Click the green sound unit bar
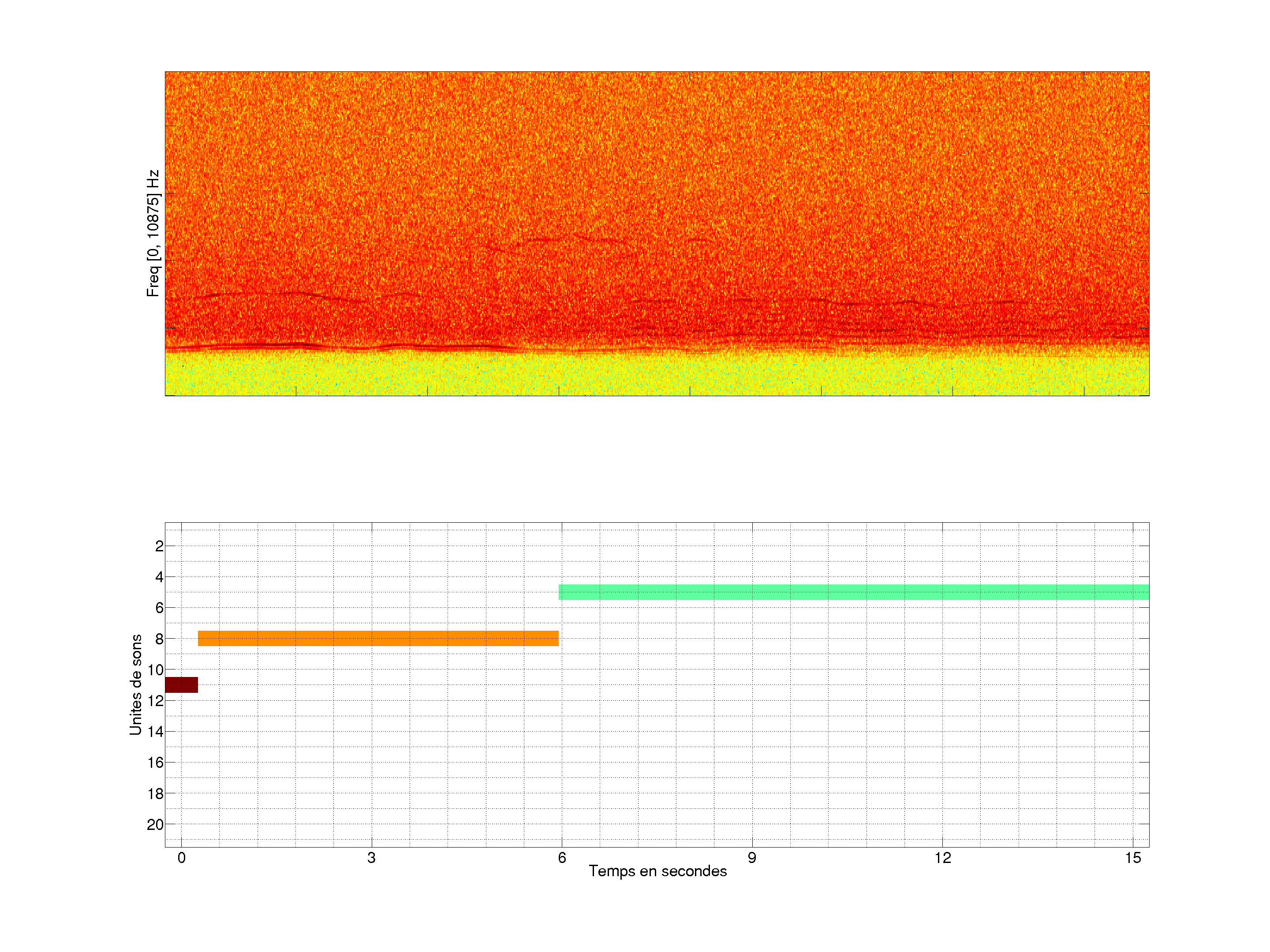 point(854,591)
